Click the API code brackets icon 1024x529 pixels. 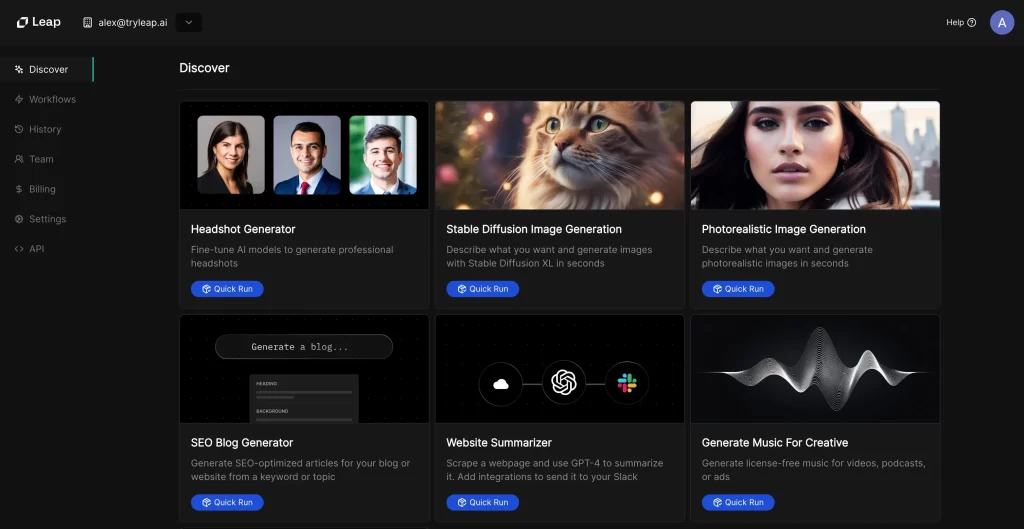pyautogui.click(x=19, y=249)
